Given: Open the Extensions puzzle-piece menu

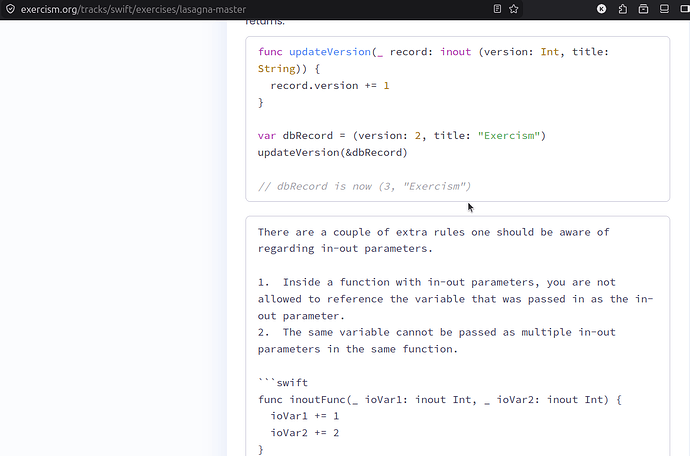Looking at the screenshot, I should pos(623,9).
